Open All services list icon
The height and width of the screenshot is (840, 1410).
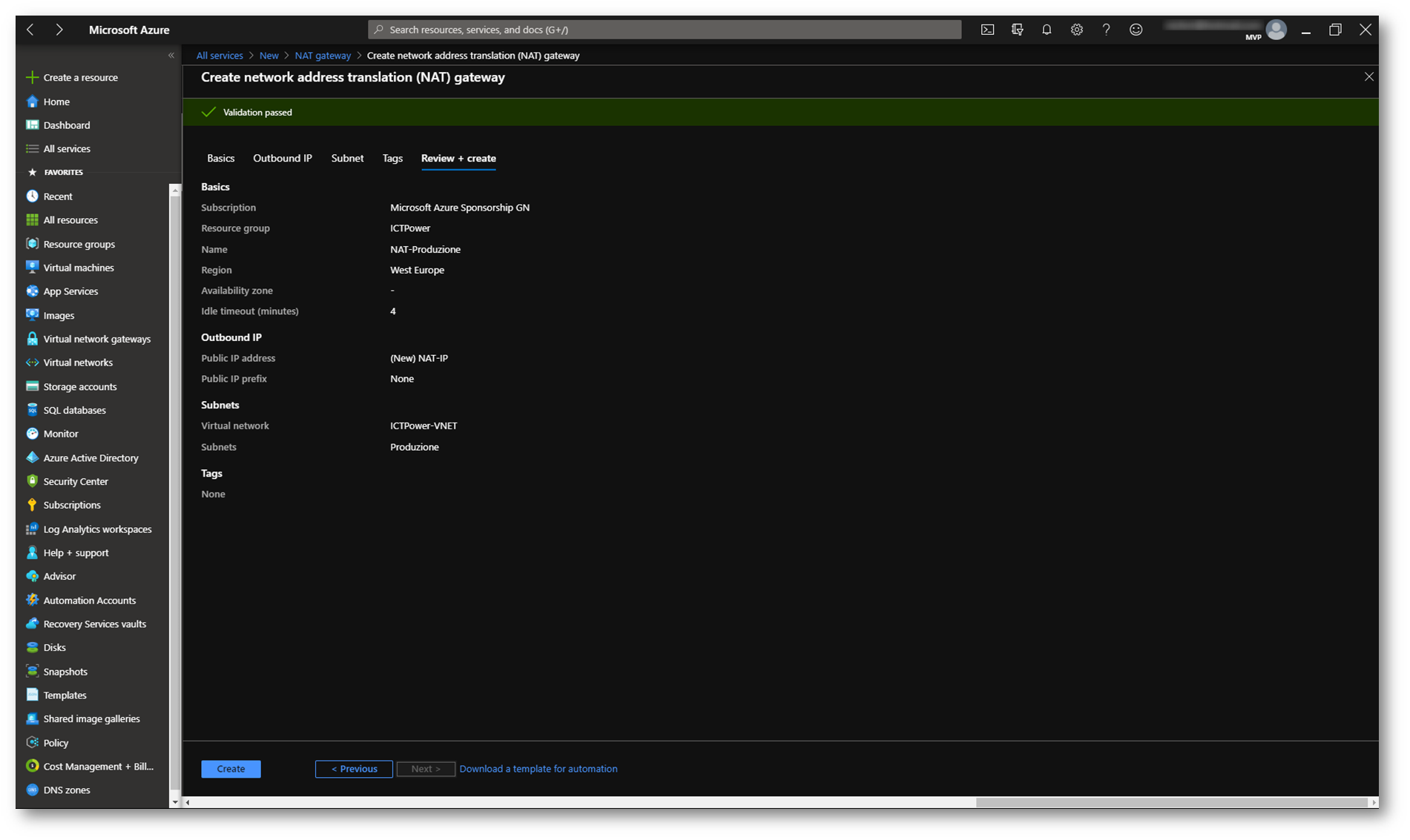(32, 149)
